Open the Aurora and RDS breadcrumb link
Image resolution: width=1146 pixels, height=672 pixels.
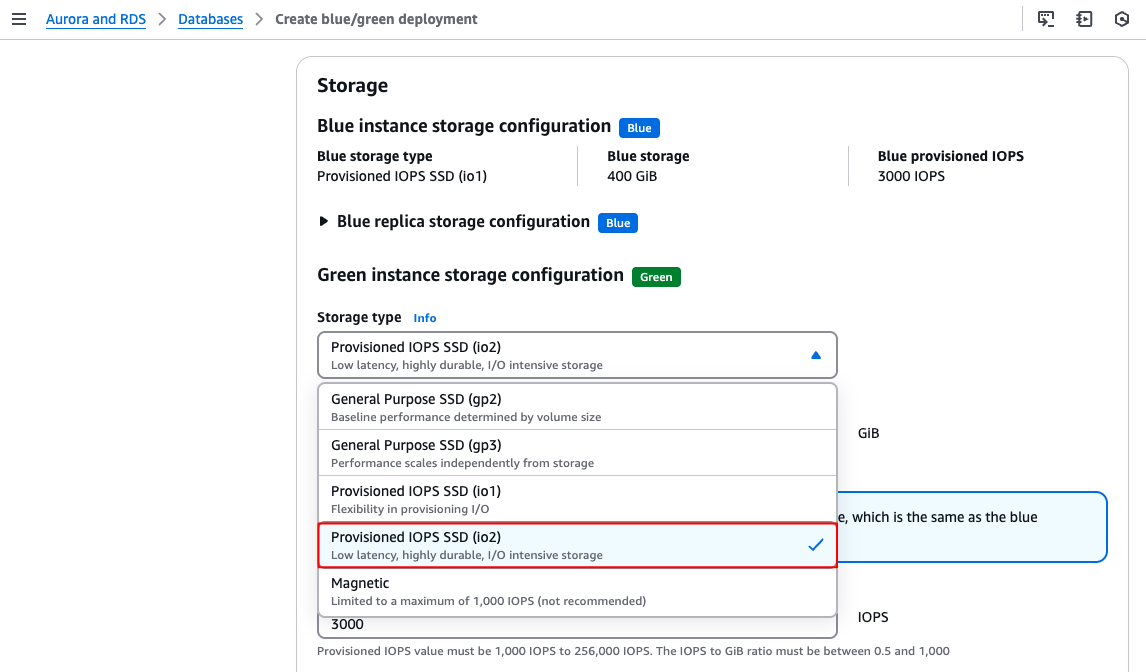tap(96, 19)
